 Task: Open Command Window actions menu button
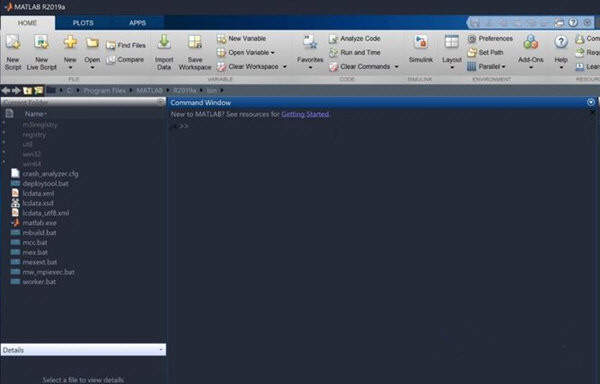tap(591, 102)
